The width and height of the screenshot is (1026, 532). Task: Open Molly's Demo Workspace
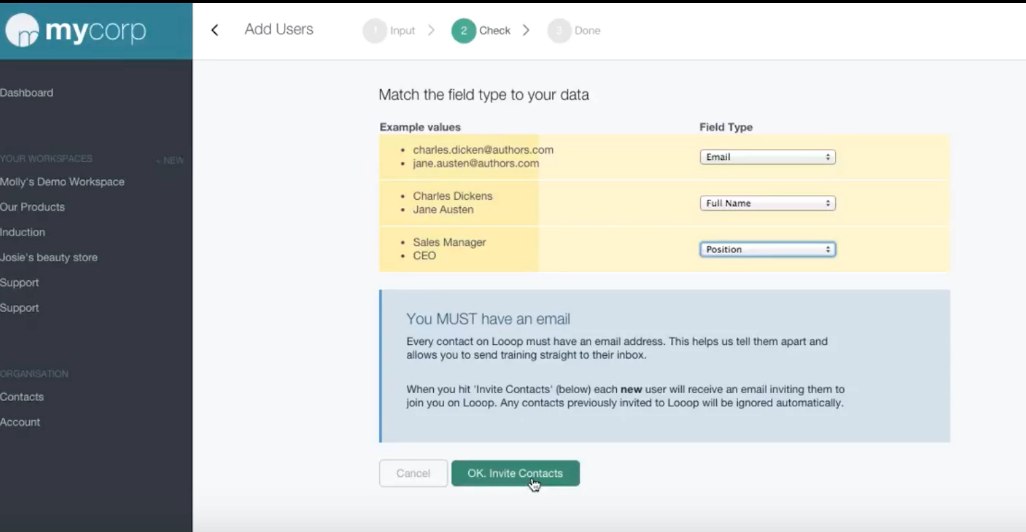tap(62, 182)
